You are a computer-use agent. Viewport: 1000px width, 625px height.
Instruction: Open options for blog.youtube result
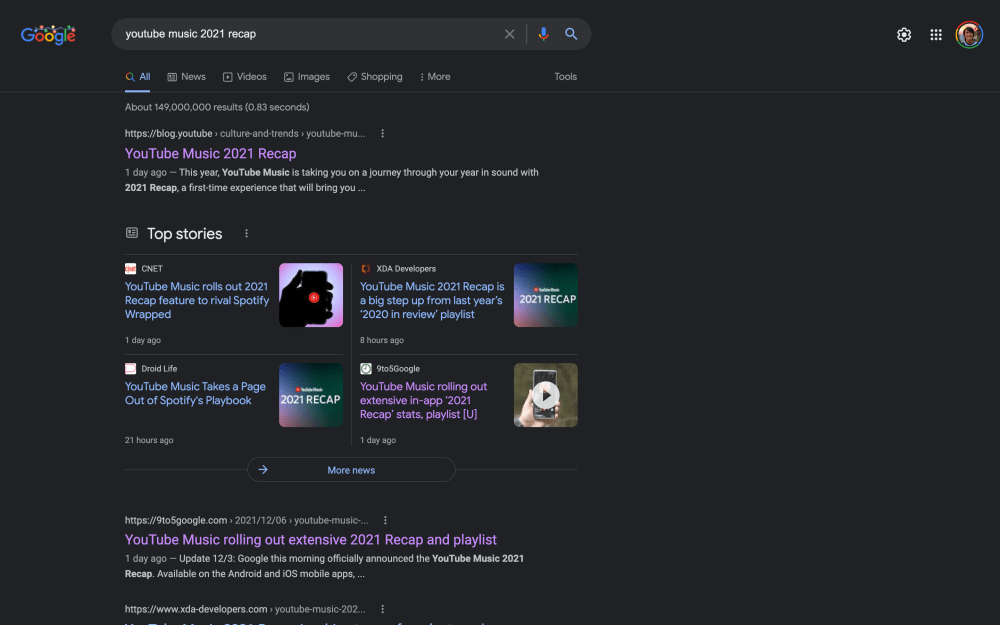pyautogui.click(x=382, y=133)
